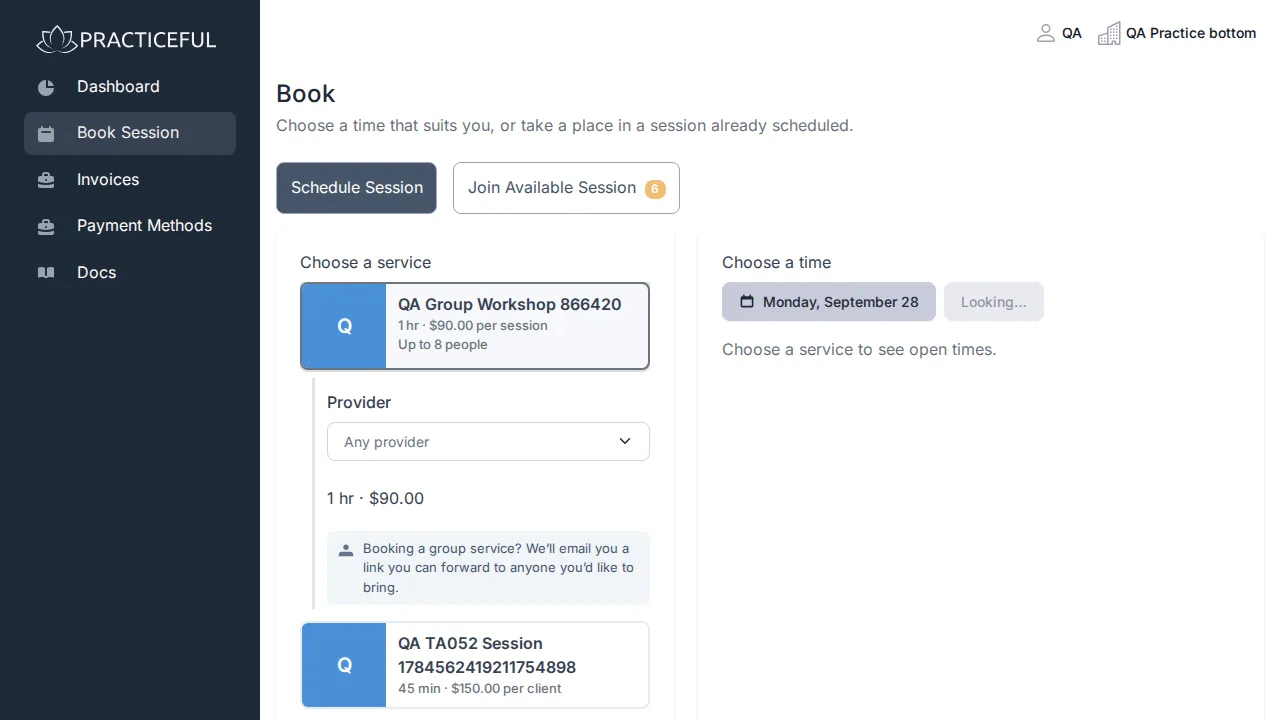The height and width of the screenshot is (720, 1280).
Task: Open Docs in the sidebar
Action: click(130, 272)
